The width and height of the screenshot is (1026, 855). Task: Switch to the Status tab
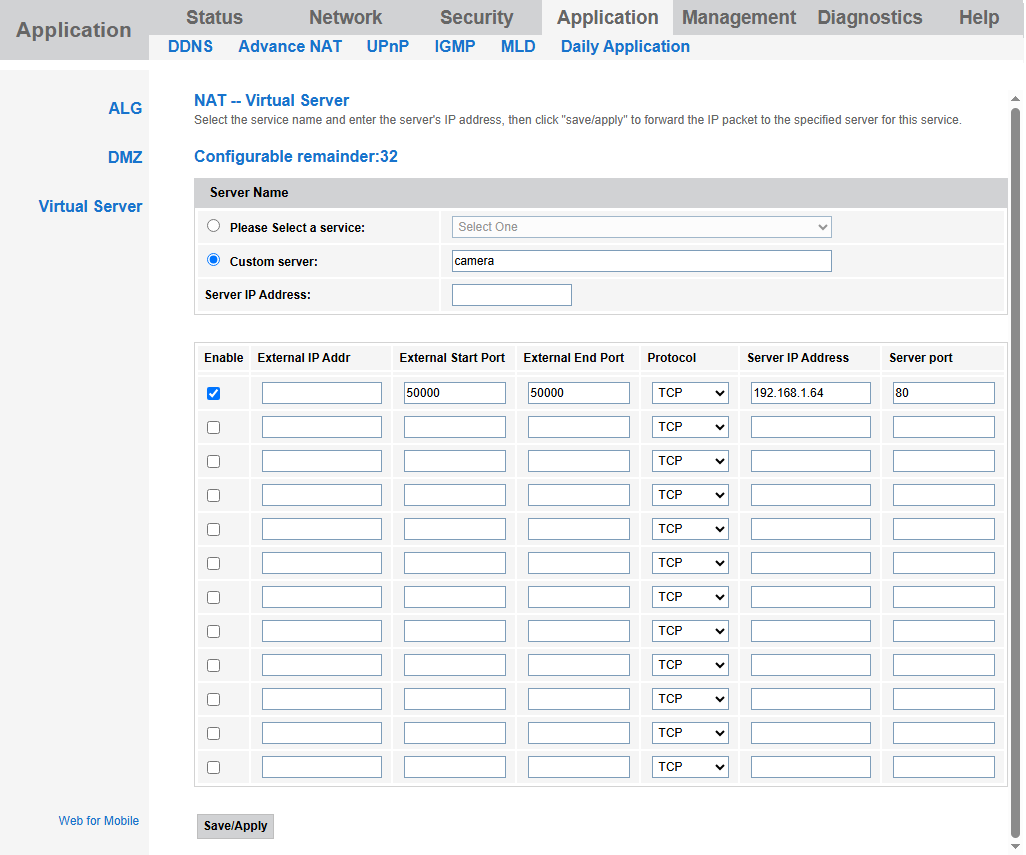pyautogui.click(x=214, y=17)
